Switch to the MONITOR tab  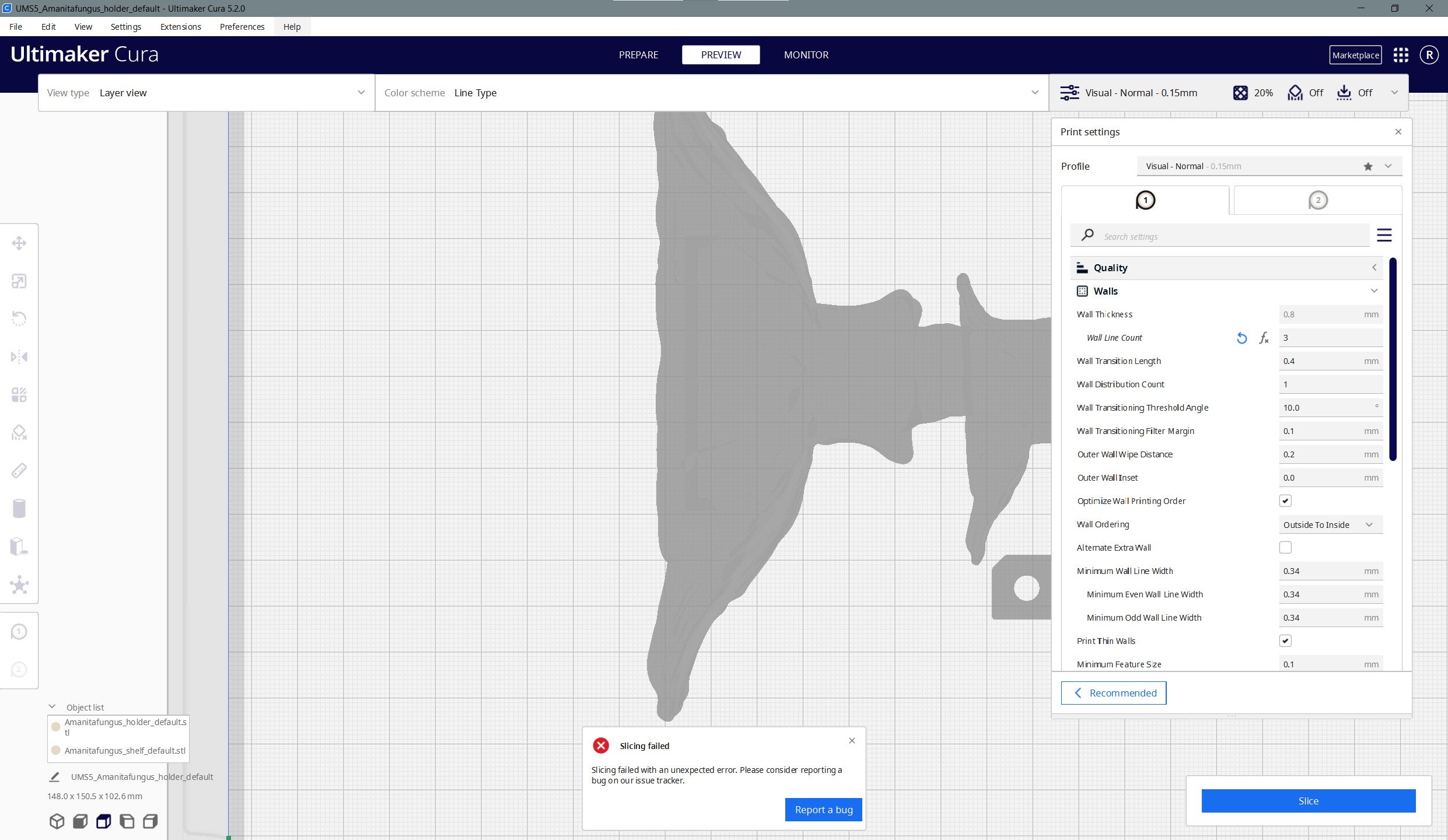[806, 55]
